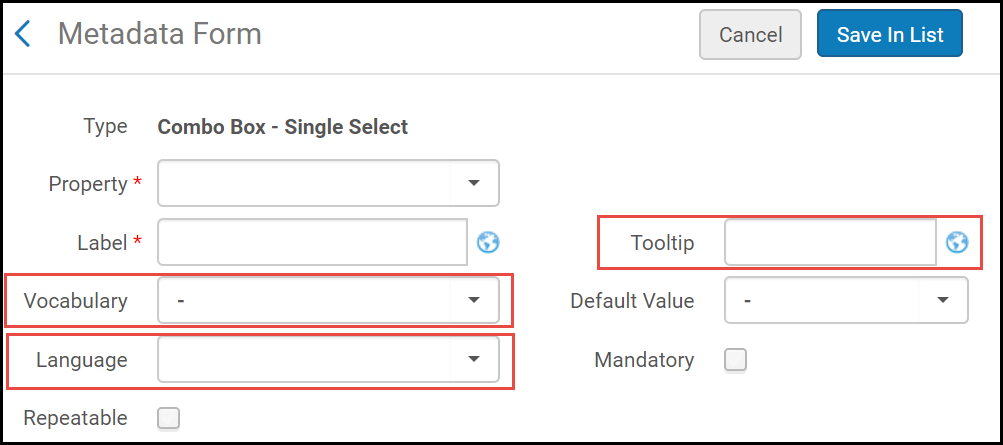Viewport: 1003px width, 445px height.
Task: Click the Default Value label text
Action: coord(632,300)
